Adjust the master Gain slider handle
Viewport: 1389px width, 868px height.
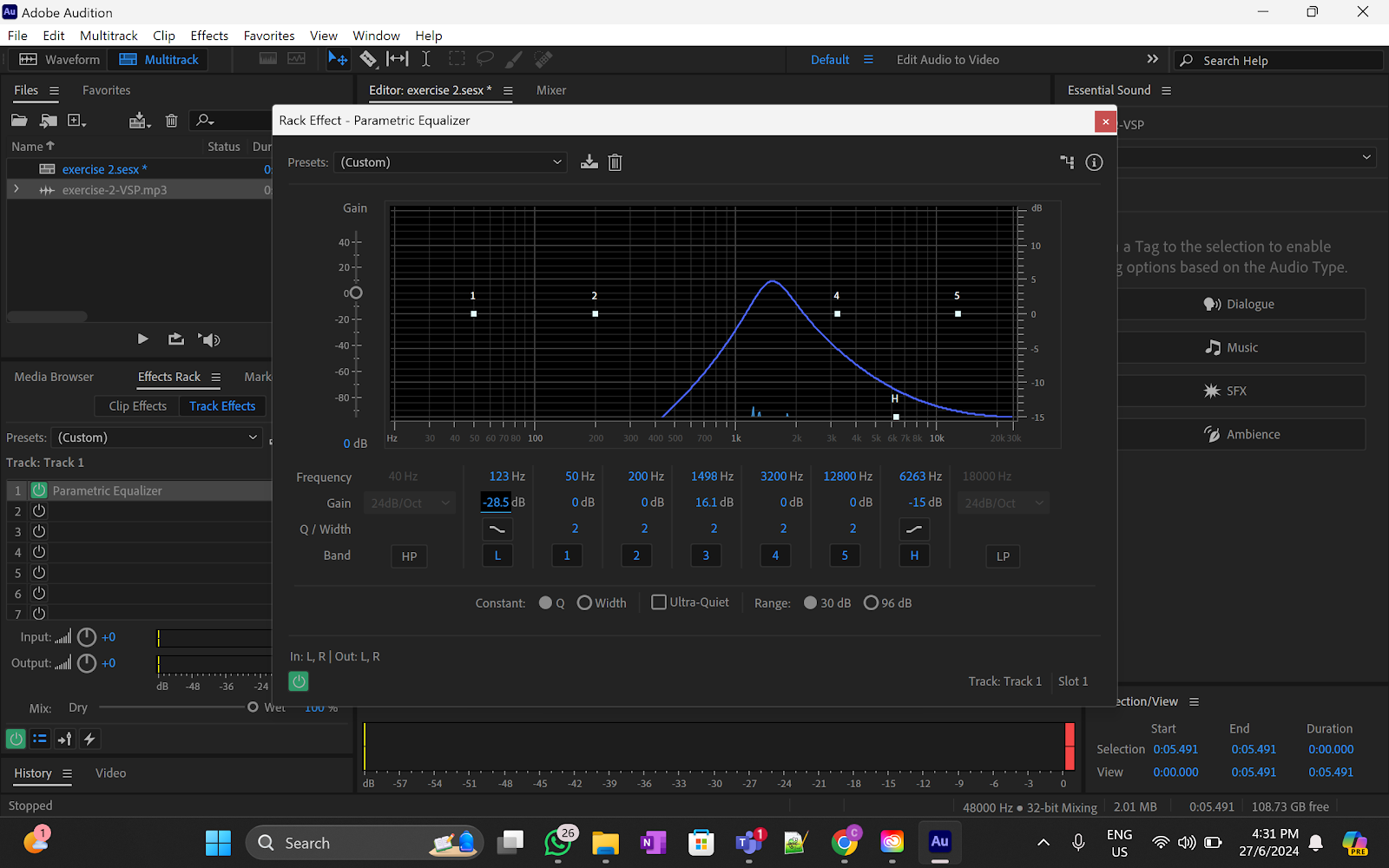[x=355, y=293]
